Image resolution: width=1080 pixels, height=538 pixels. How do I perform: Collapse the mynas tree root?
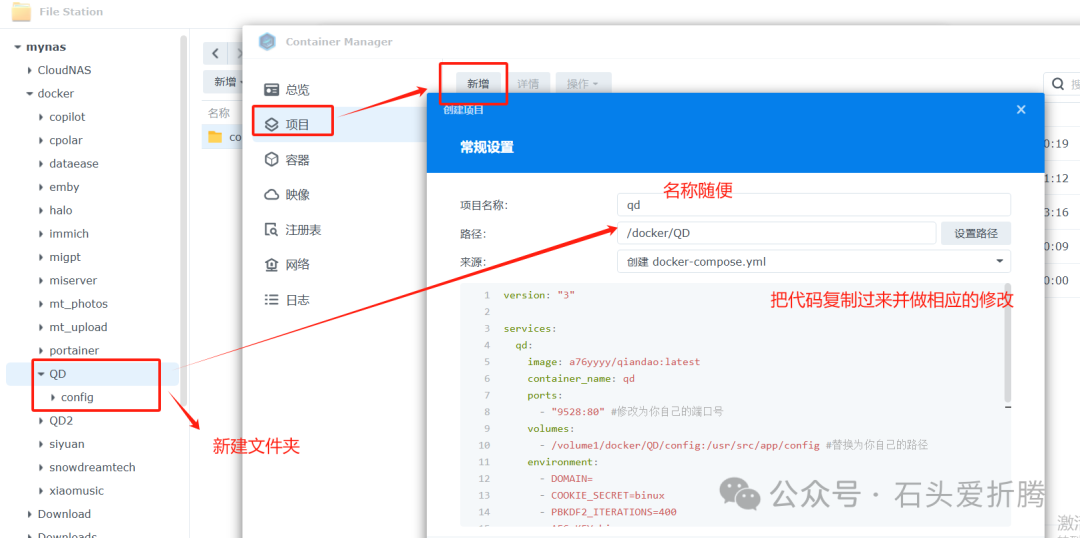click(17, 47)
